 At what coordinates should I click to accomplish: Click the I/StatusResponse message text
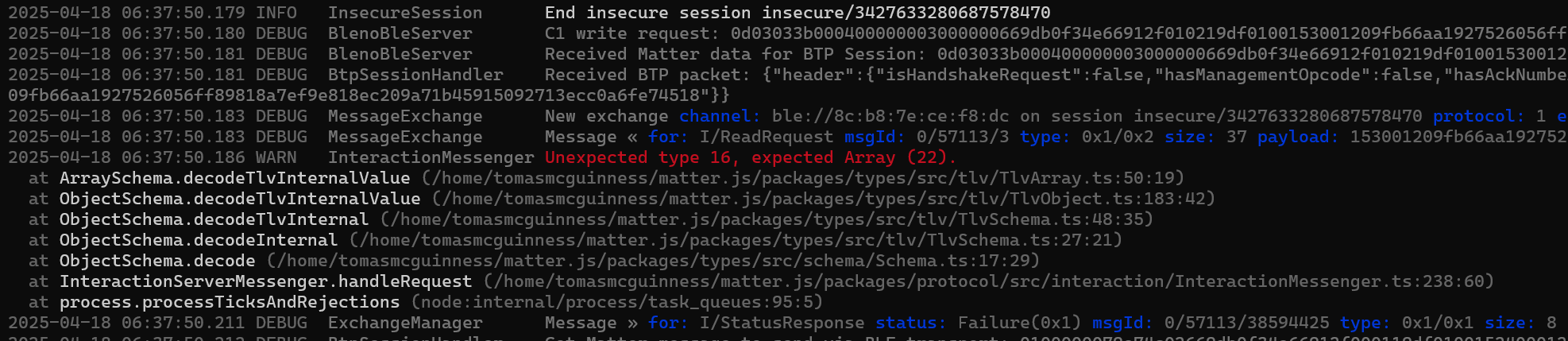coord(782,323)
